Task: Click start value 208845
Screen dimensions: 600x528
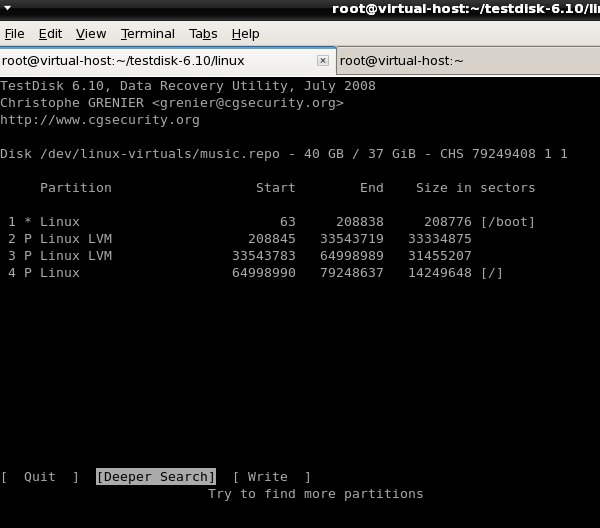Action: 272,239
